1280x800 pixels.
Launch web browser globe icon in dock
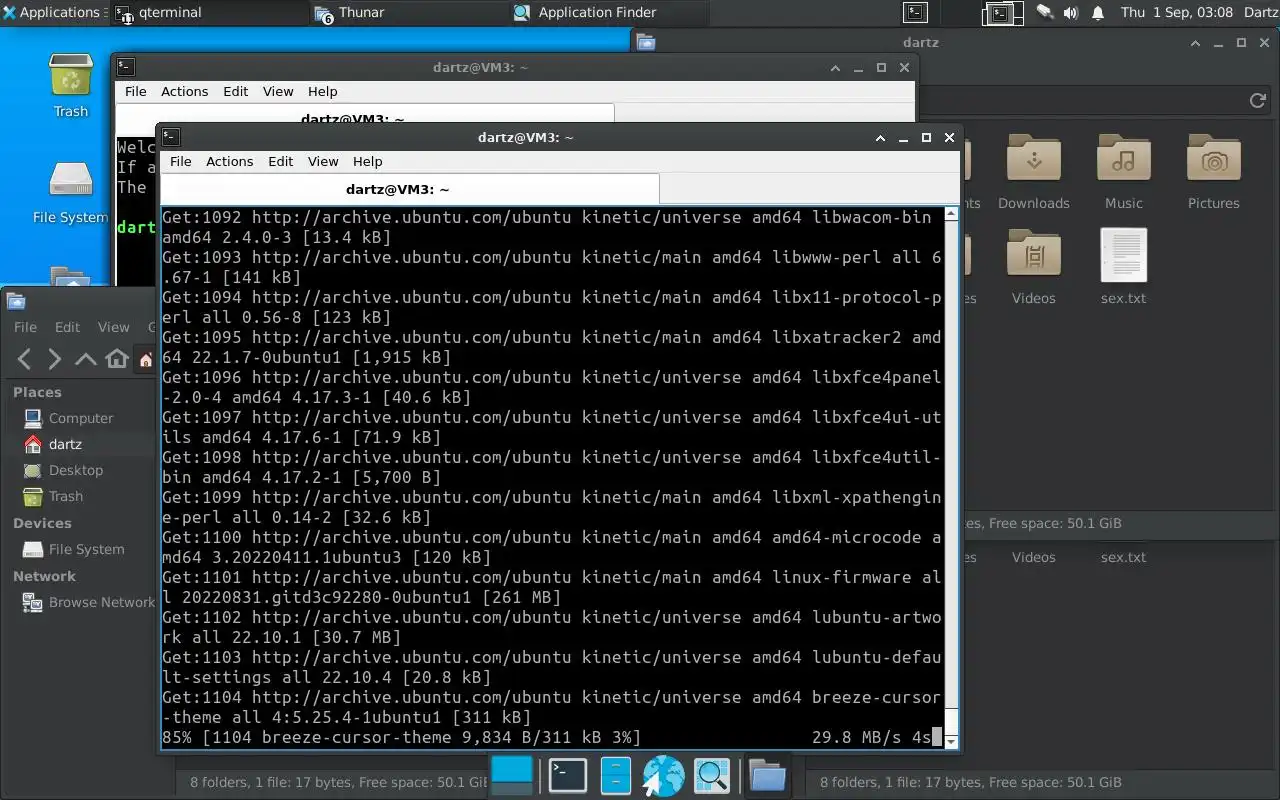point(663,775)
